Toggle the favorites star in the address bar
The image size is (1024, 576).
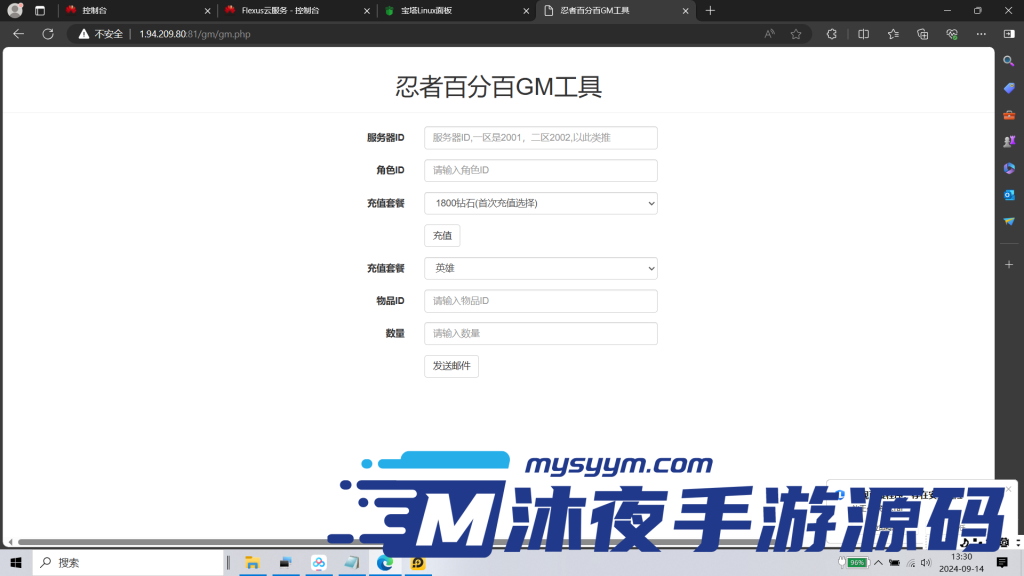tap(795, 33)
